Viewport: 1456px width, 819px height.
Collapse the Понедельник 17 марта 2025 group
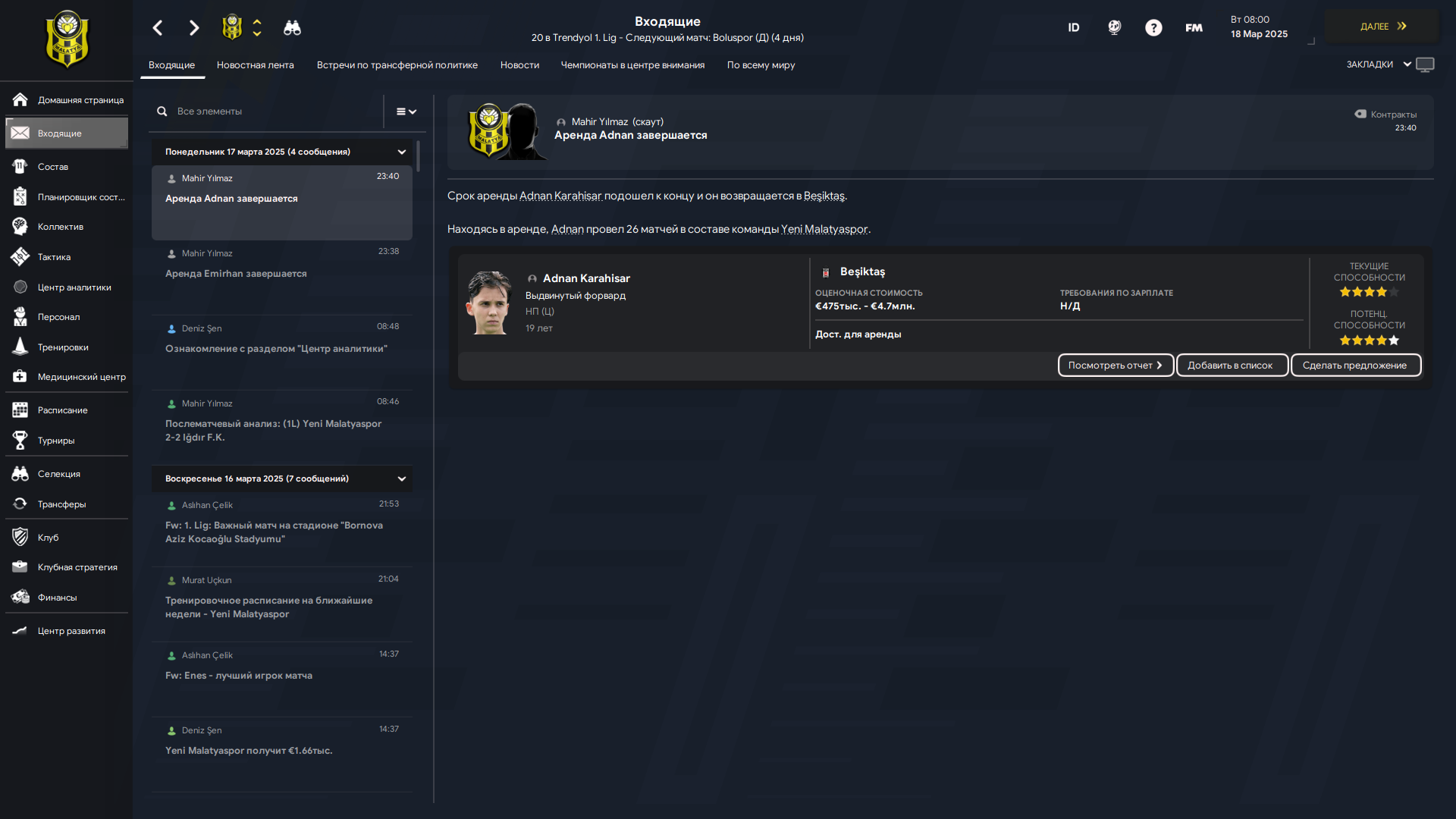coord(401,152)
